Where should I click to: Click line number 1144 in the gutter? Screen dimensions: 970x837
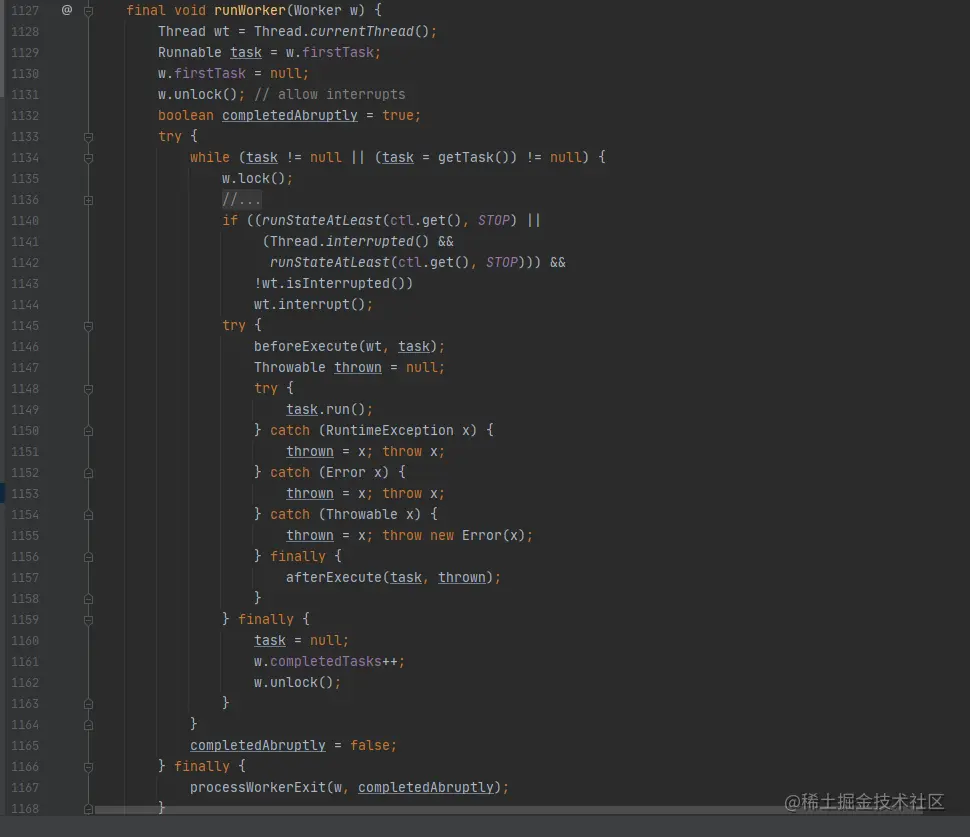coord(25,305)
